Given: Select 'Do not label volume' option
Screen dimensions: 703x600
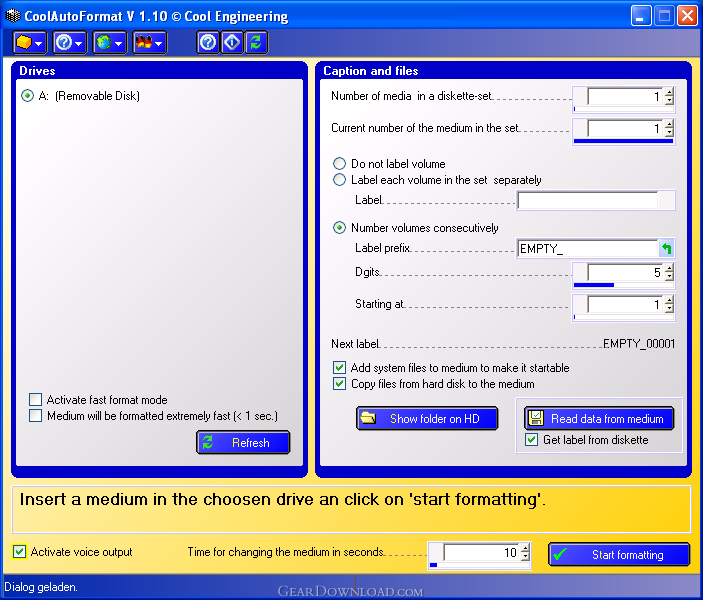Looking at the screenshot, I should tap(389, 164).
